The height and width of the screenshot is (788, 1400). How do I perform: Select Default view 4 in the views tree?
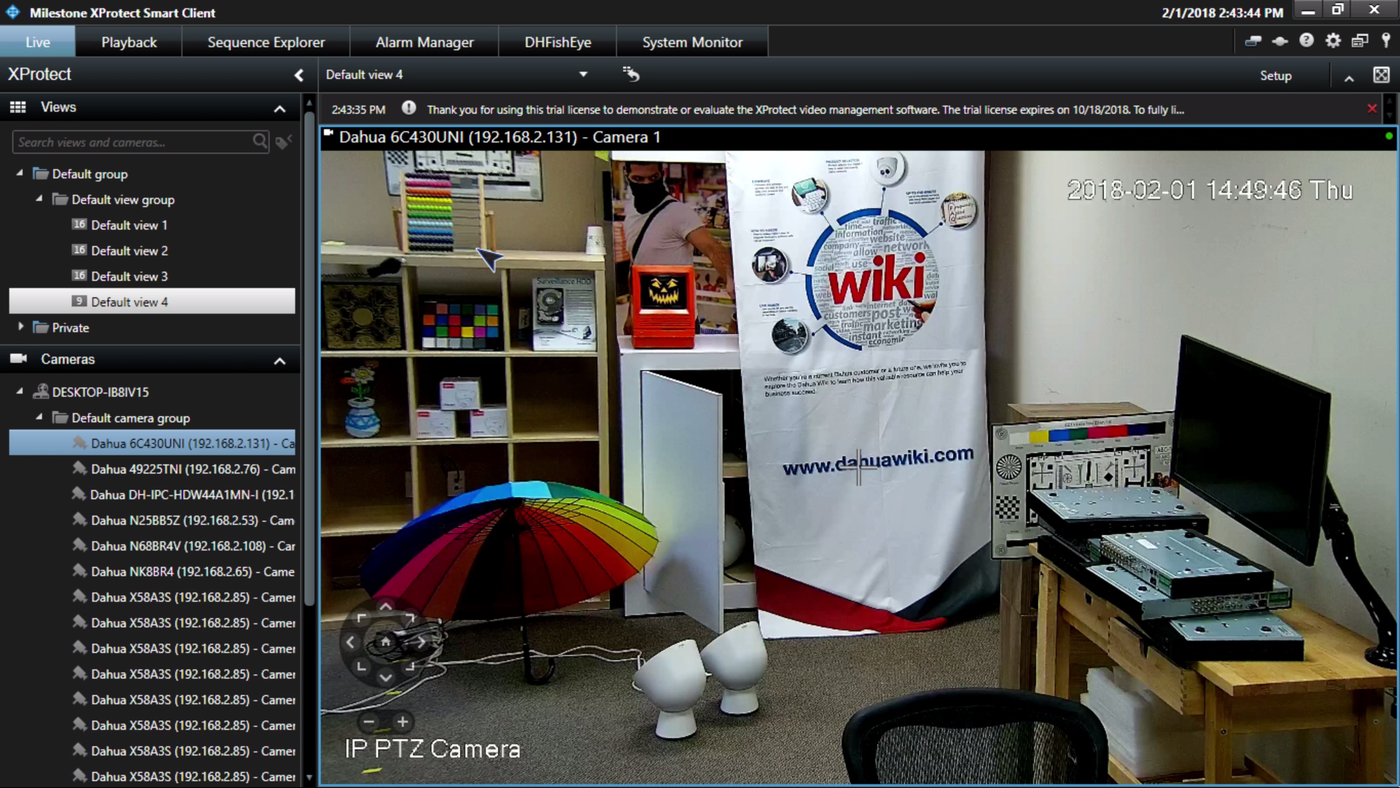[152, 302]
